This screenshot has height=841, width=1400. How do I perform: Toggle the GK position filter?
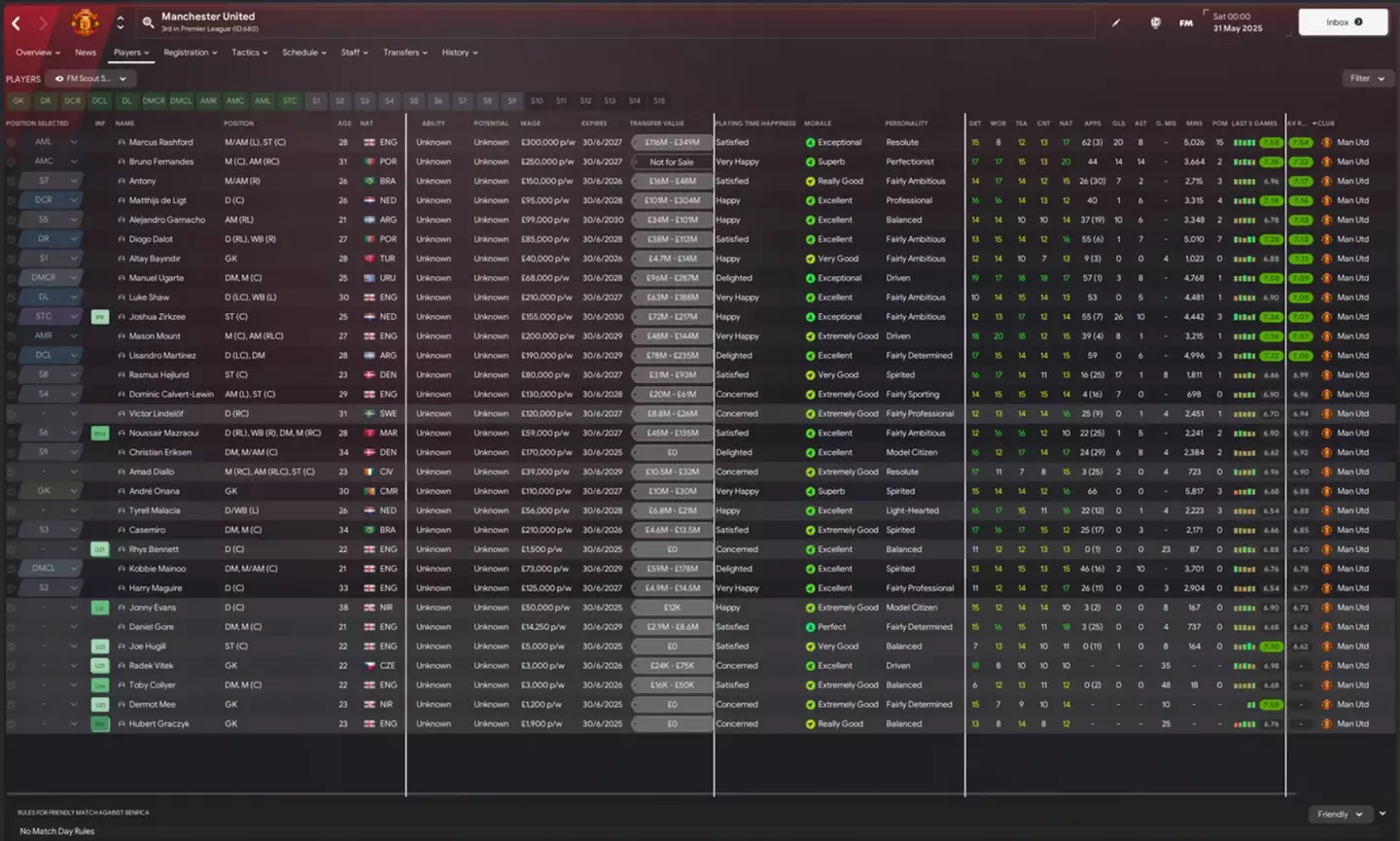coord(18,100)
